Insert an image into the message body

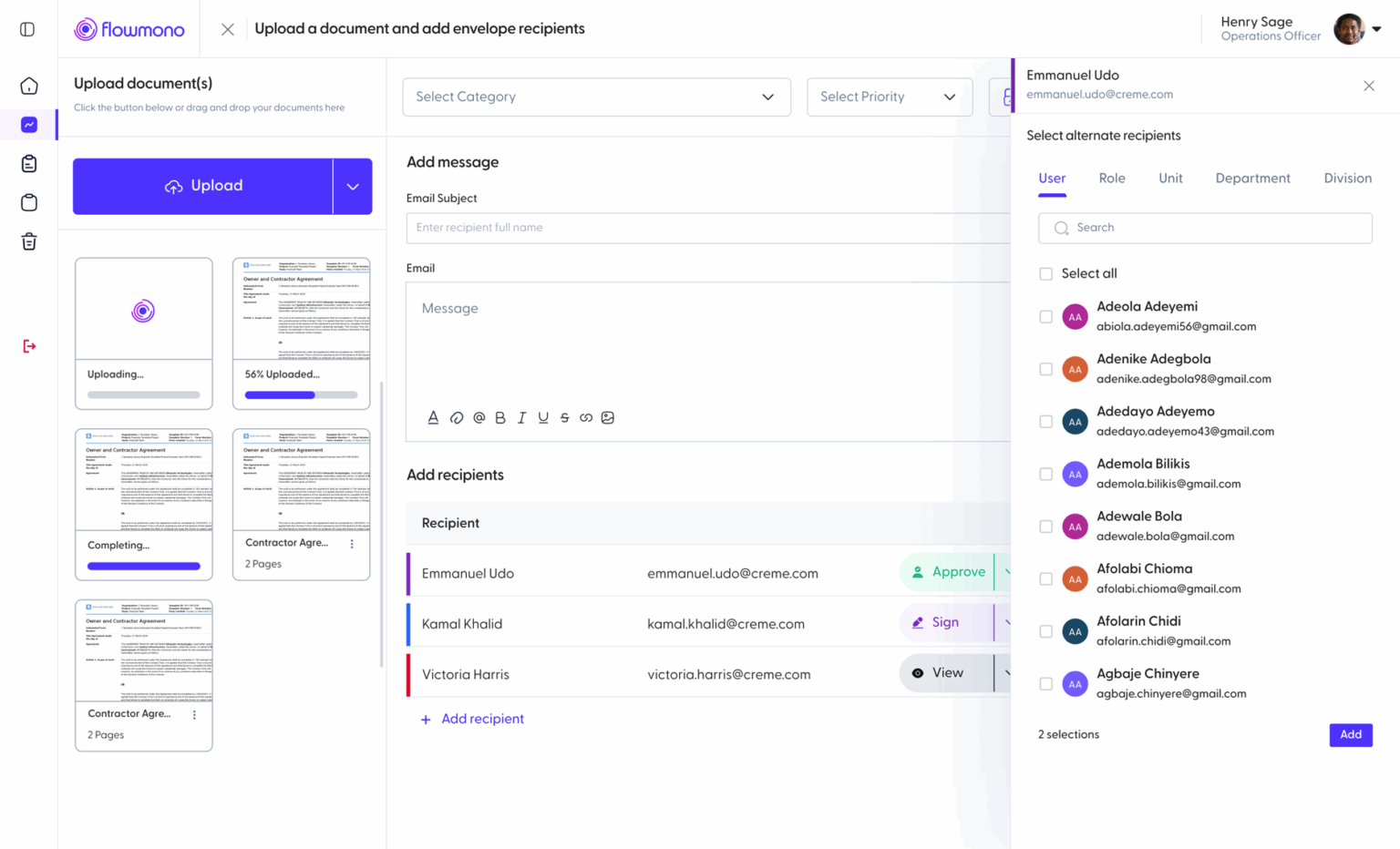point(608,417)
